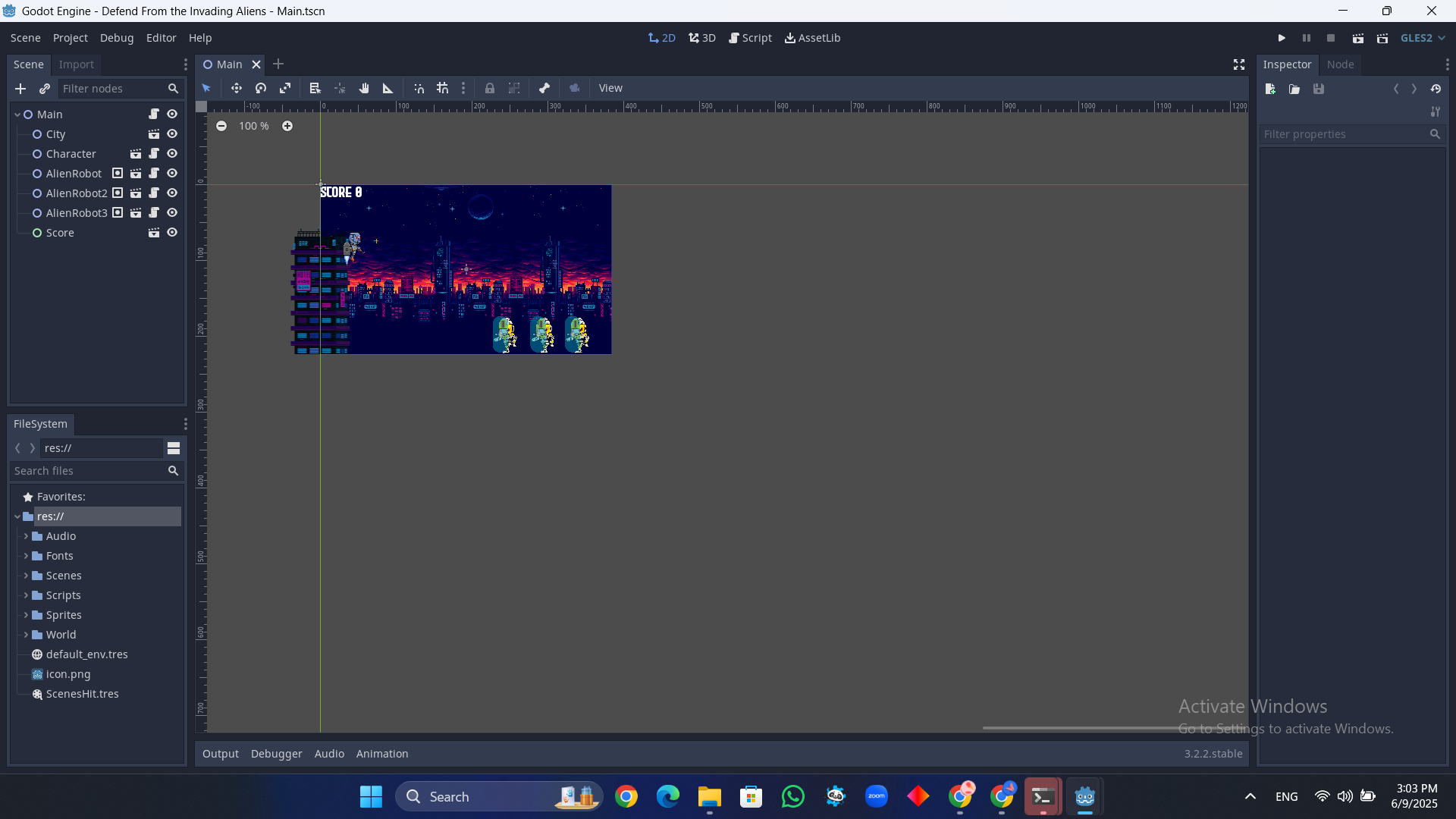Toggle the grid snap icon
1456x819 pixels.
click(443, 88)
